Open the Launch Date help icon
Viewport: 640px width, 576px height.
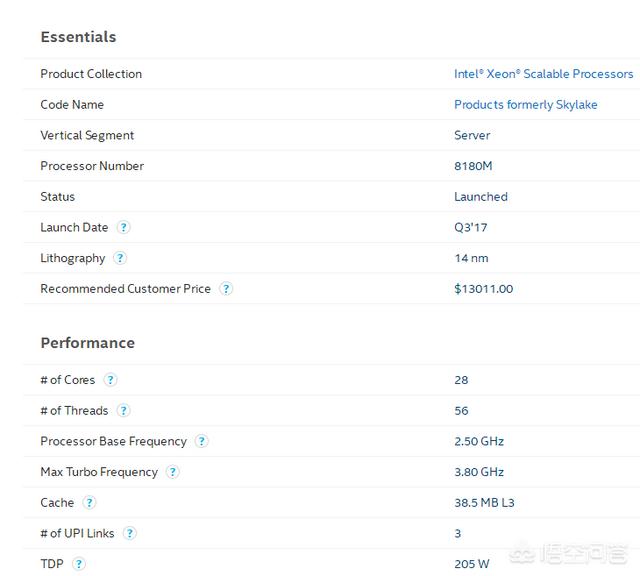coord(123,227)
